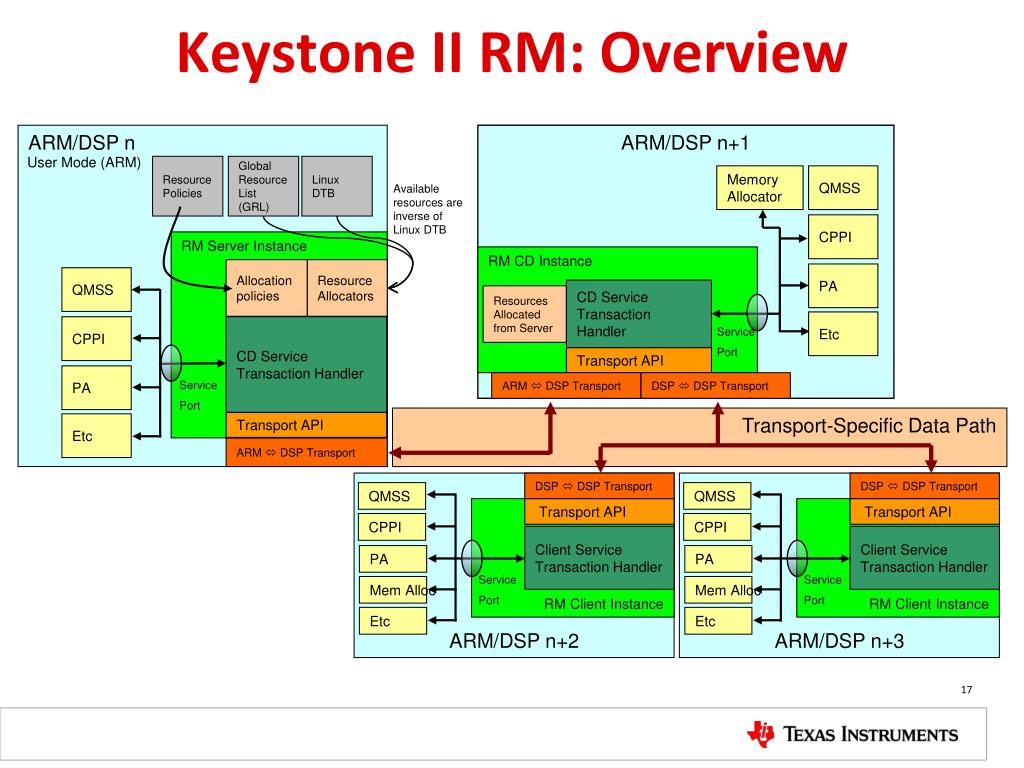
Task: Click DSP ⇔ DSP Transport in ARM/DSP n+2
Action: point(599,487)
